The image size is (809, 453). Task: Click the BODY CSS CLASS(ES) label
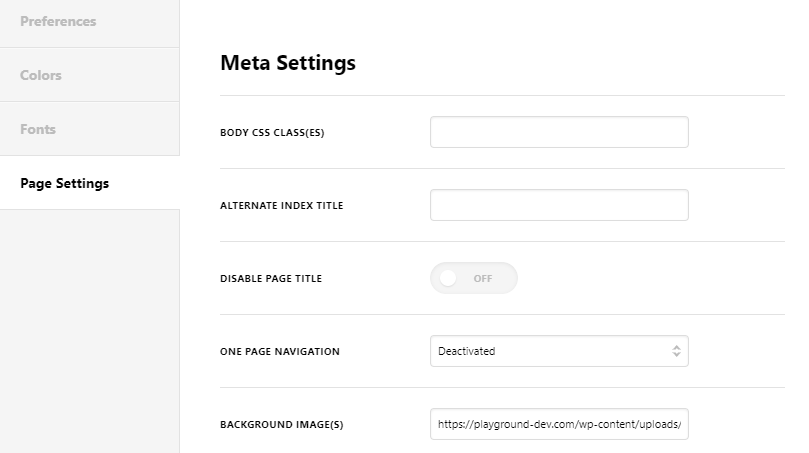coord(272,133)
